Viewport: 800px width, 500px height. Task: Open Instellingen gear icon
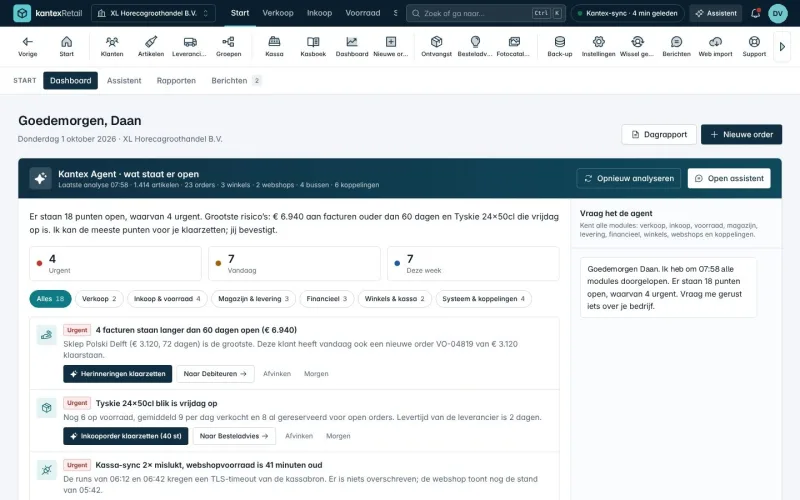tap(598, 46)
